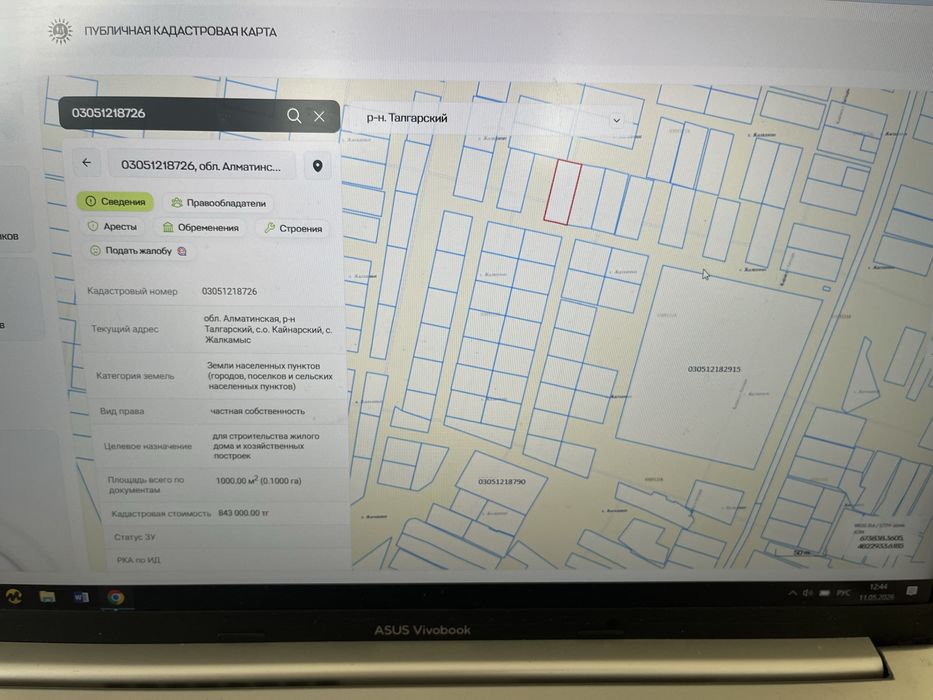Click the частная собственность value
Screen dimensions: 933x700
point(258,411)
